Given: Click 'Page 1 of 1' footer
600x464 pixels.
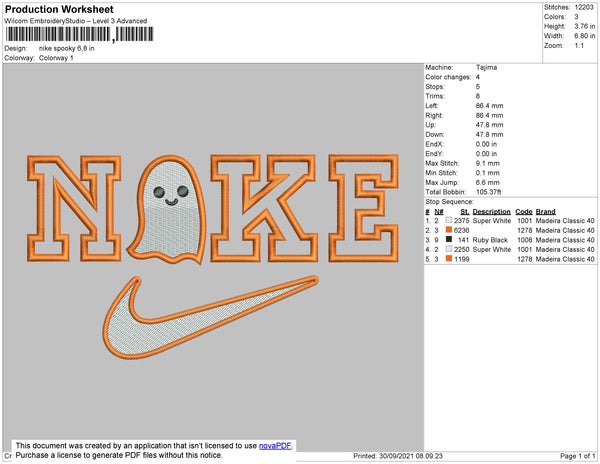Looking at the screenshot, I should click(577, 456).
